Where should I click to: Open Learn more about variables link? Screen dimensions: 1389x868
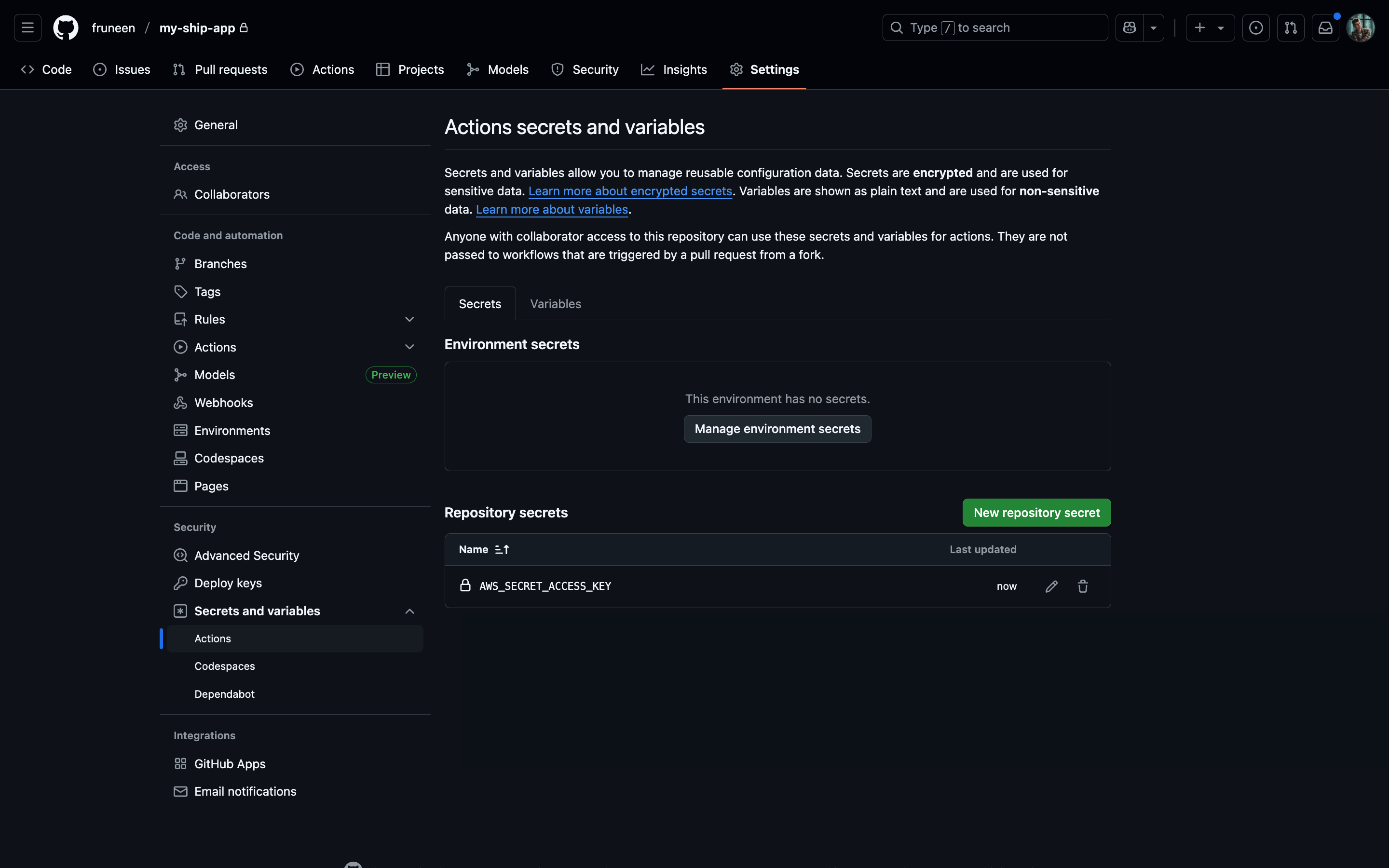click(x=552, y=209)
